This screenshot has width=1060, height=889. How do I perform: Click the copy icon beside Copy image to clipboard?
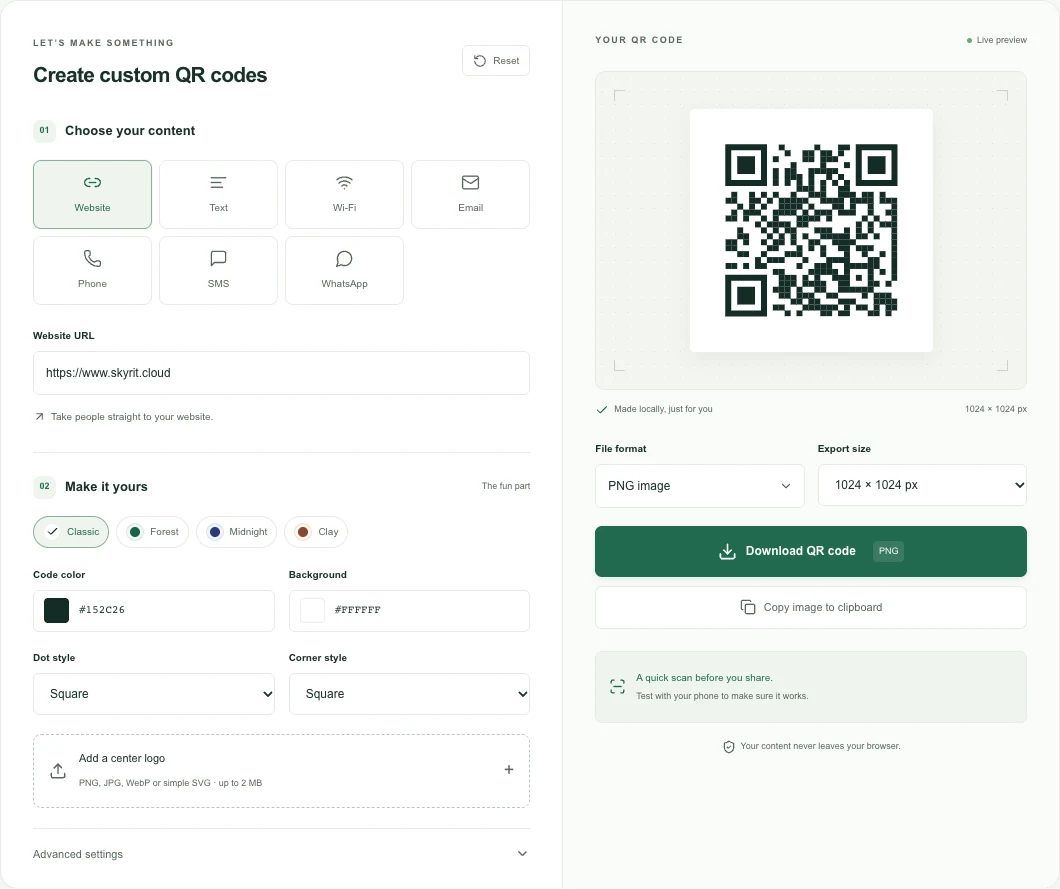[748, 607]
